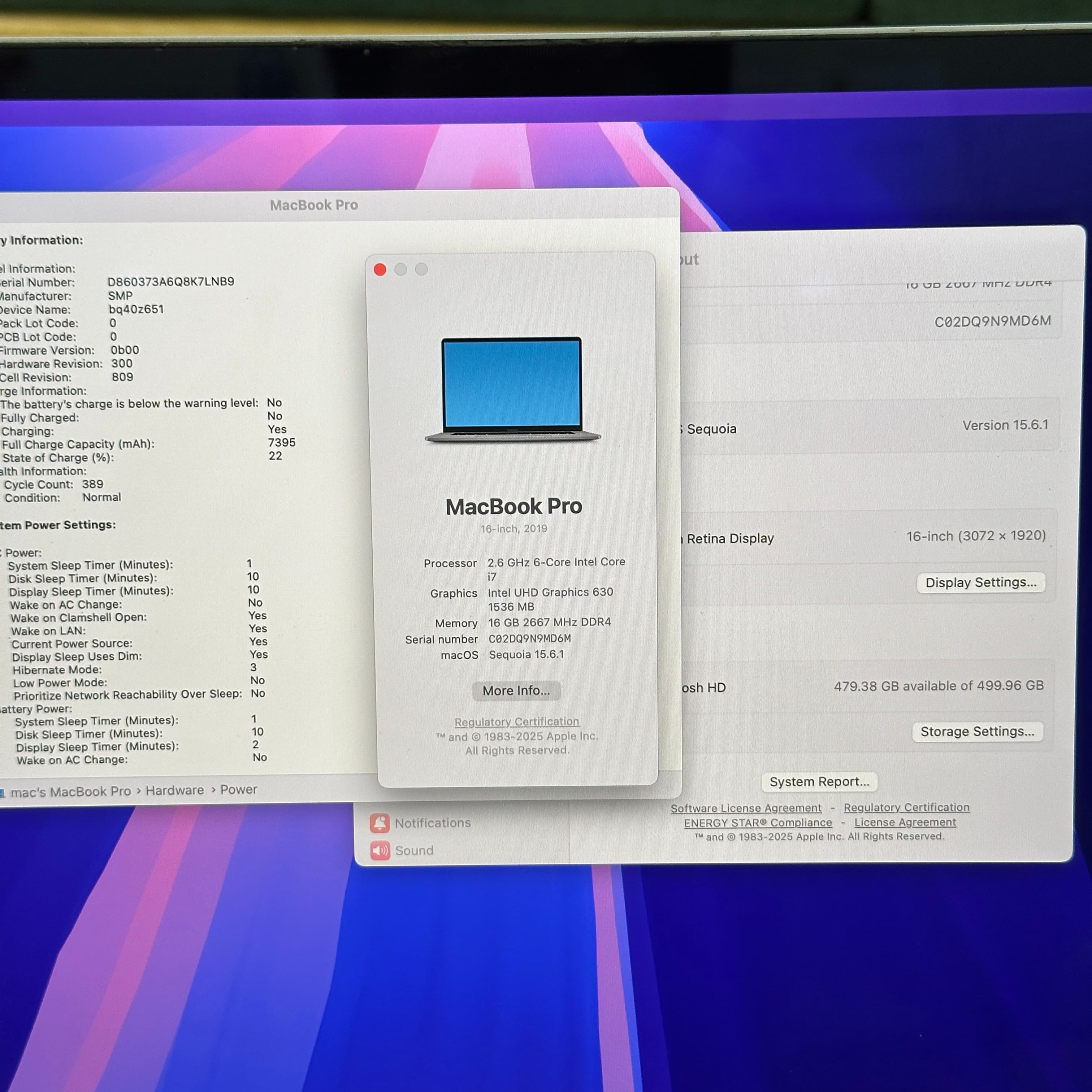Click Condition value Normal
This screenshot has width=1092, height=1092.
(x=102, y=497)
